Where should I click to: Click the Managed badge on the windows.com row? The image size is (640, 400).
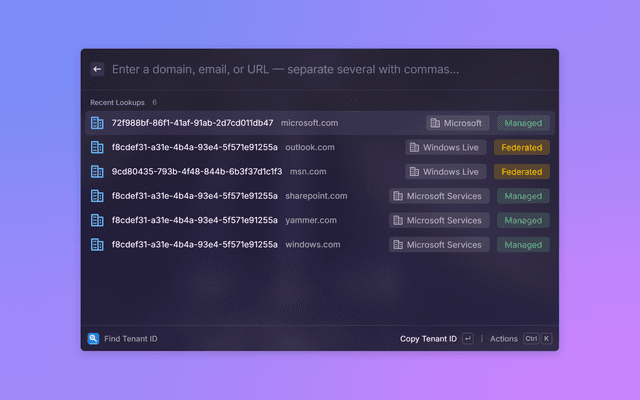point(523,244)
